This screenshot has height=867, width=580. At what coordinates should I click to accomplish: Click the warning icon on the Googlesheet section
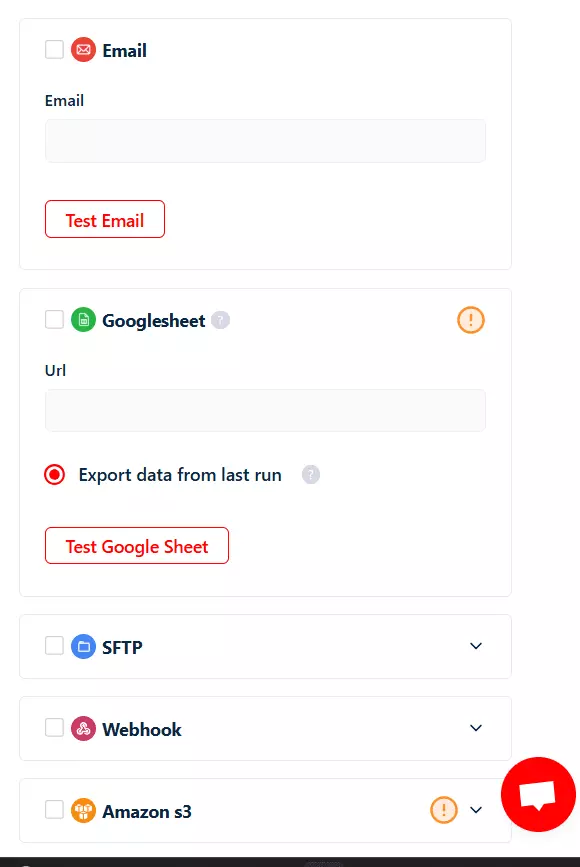coord(470,320)
